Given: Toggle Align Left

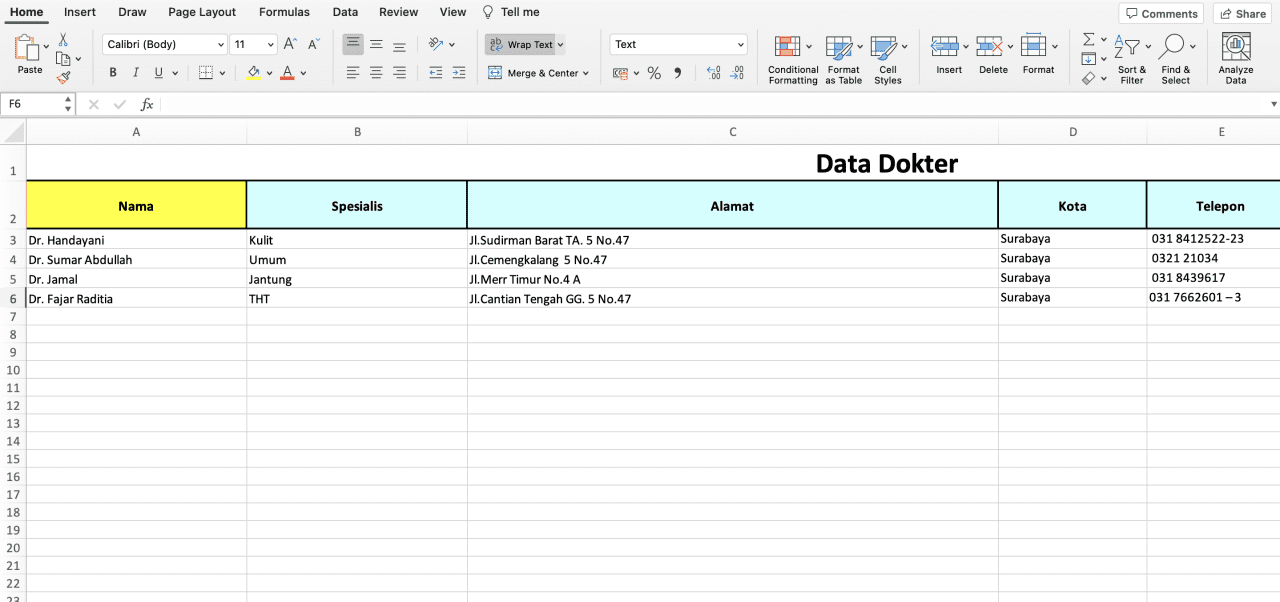Looking at the screenshot, I should pyautogui.click(x=353, y=72).
